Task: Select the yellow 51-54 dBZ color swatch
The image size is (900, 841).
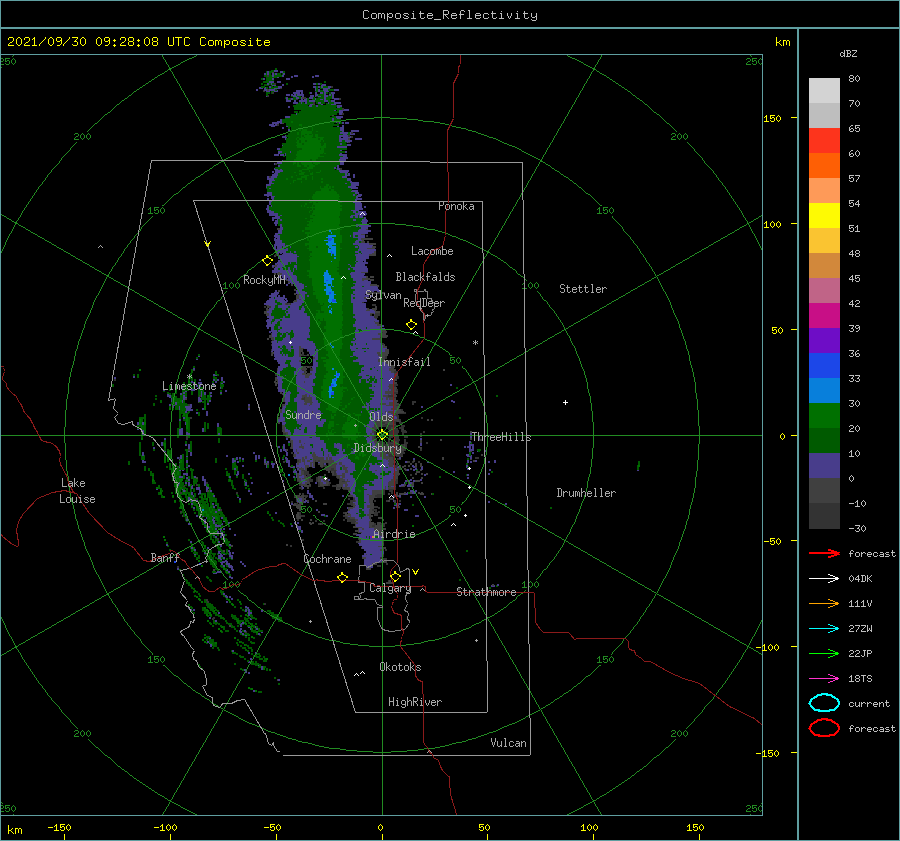Action: [x=824, y=215]
